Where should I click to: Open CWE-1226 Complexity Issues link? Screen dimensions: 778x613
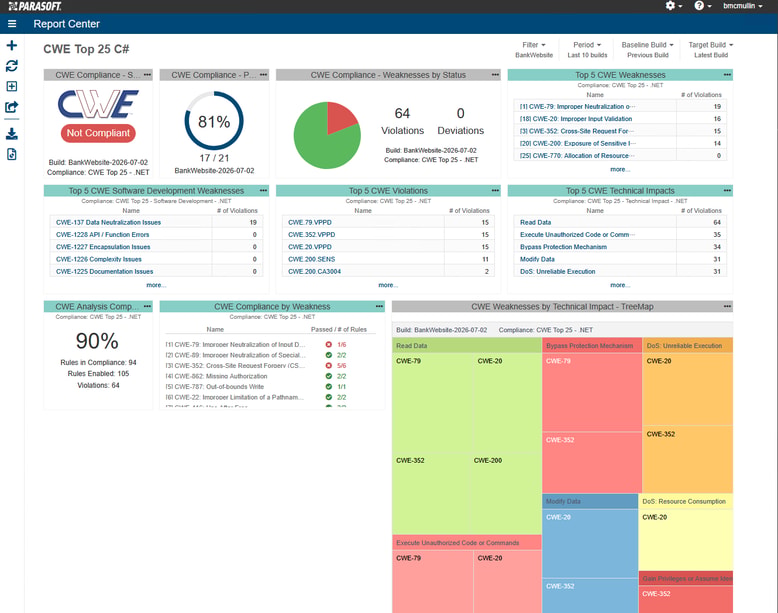coord(99,259)
